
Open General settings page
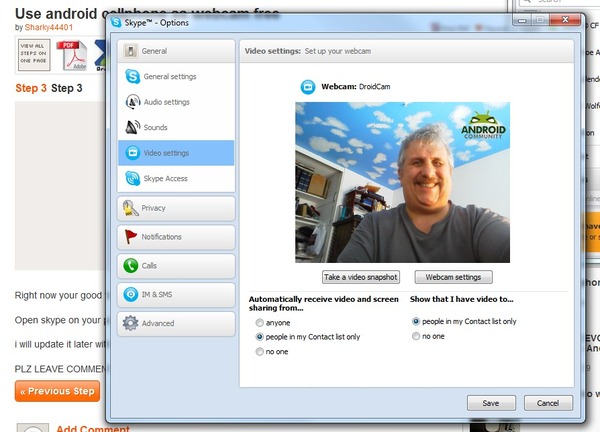176,77
